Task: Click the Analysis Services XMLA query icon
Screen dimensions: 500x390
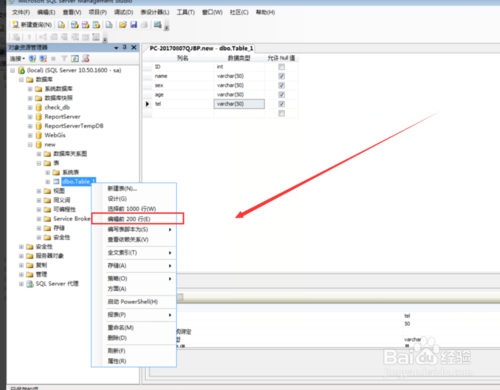Action: (96, 25)
